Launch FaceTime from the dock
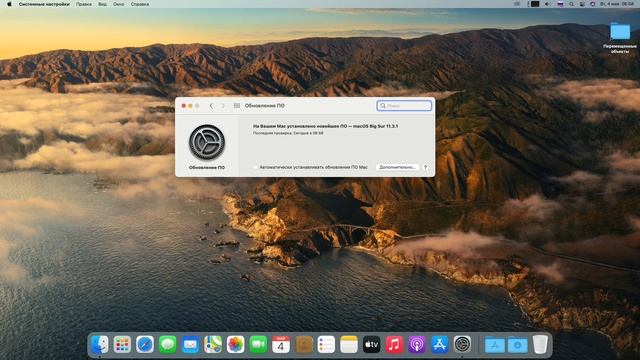This screenshot has width=640, height=360. (x=258, y=344)
